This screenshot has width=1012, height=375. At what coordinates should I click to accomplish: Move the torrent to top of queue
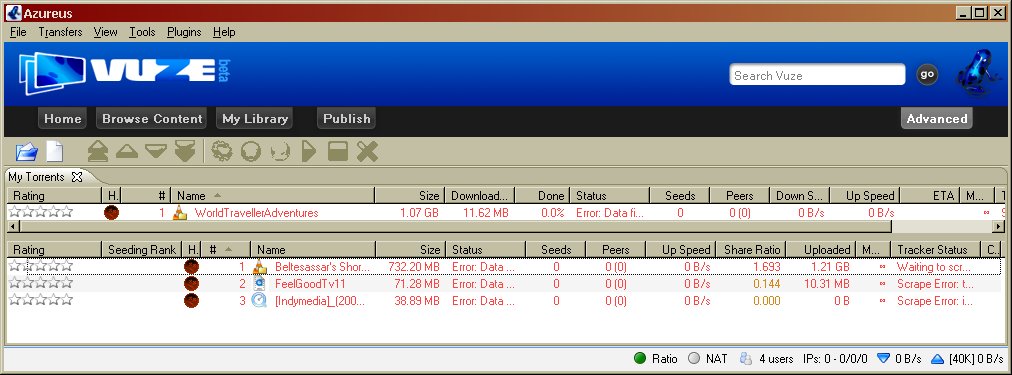click(98, 152)
